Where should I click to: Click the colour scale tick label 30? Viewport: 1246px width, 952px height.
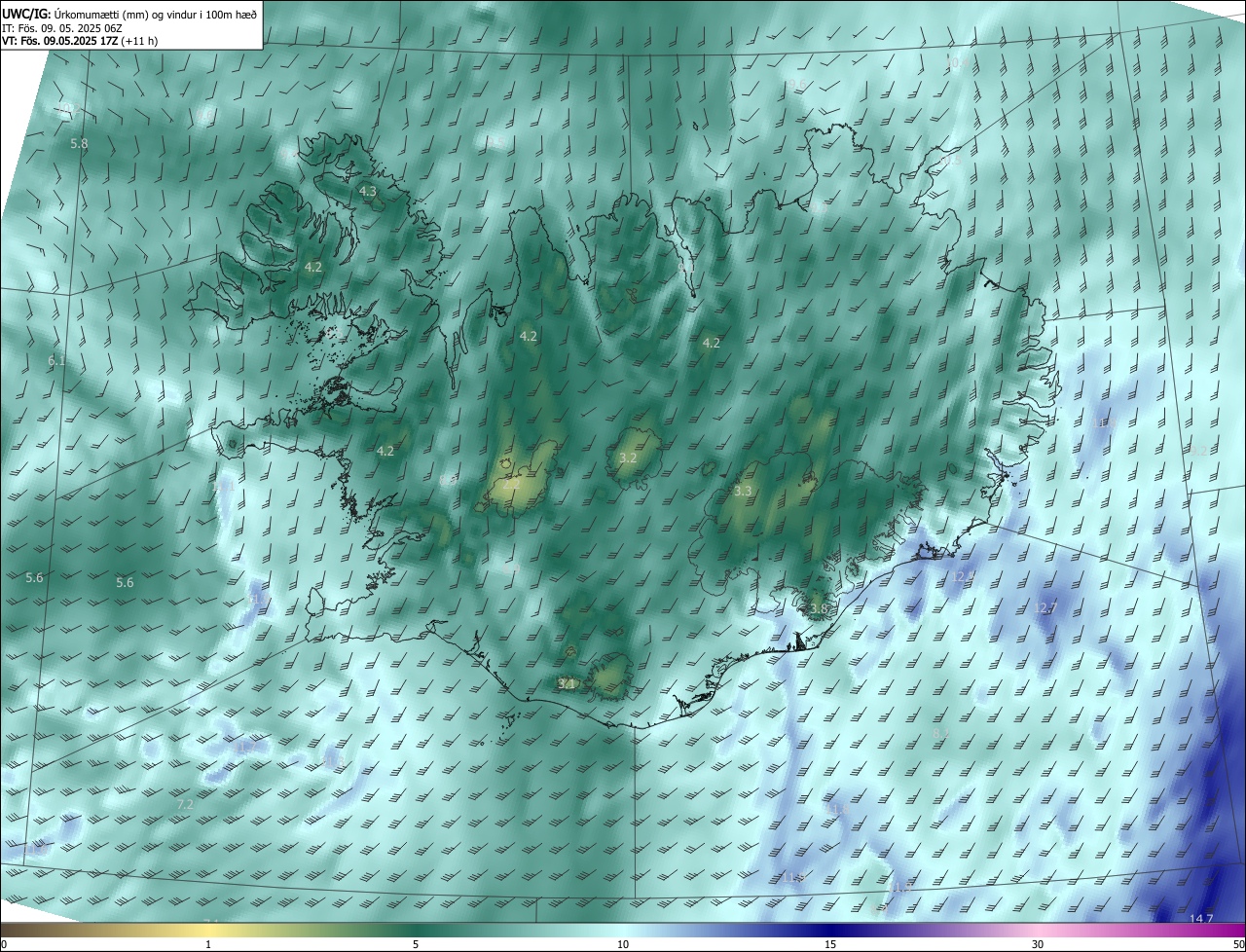tap(1038, 944)
